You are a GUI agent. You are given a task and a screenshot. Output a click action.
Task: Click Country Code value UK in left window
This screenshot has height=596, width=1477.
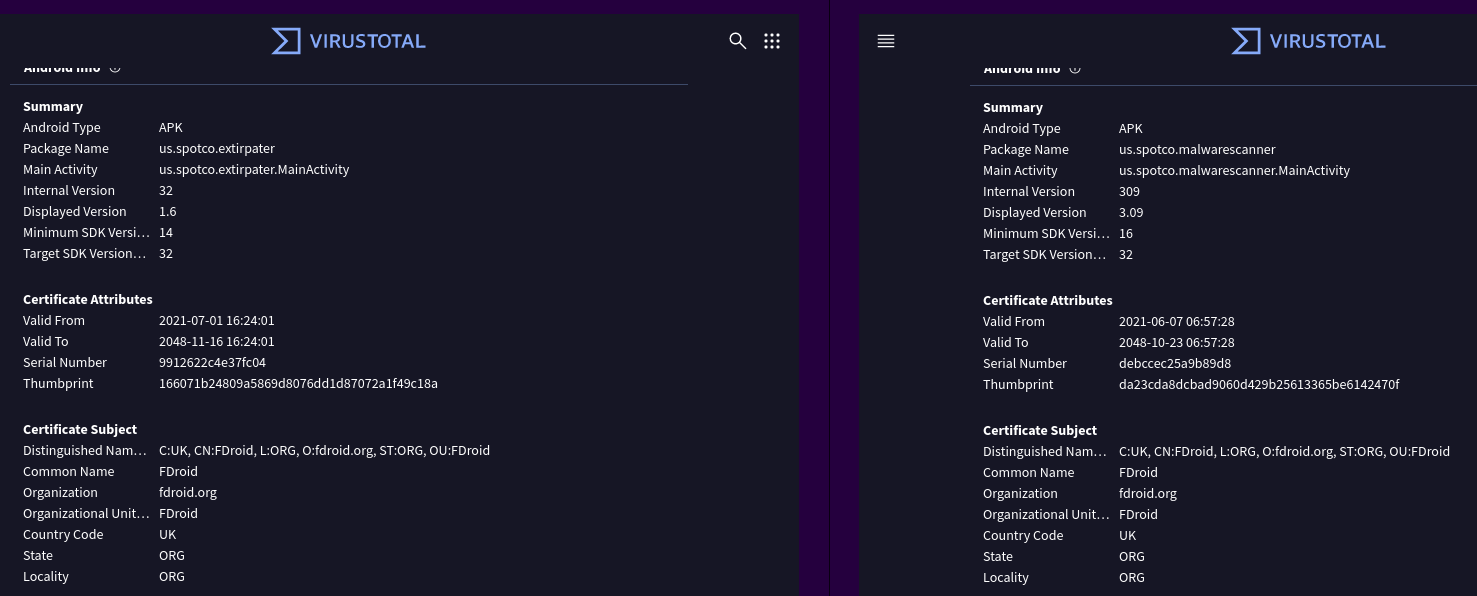168,535
